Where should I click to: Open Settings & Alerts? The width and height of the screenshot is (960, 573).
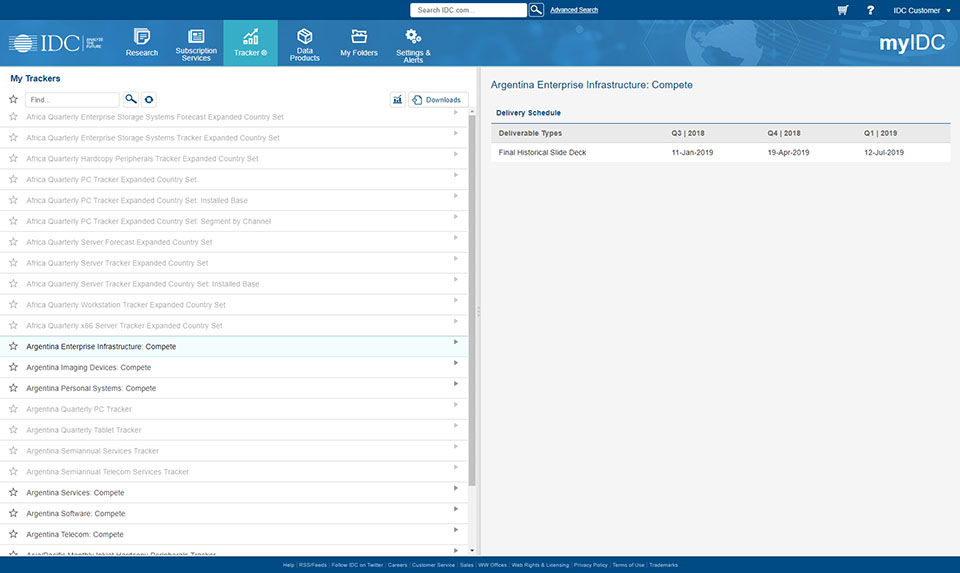point(413,44)
